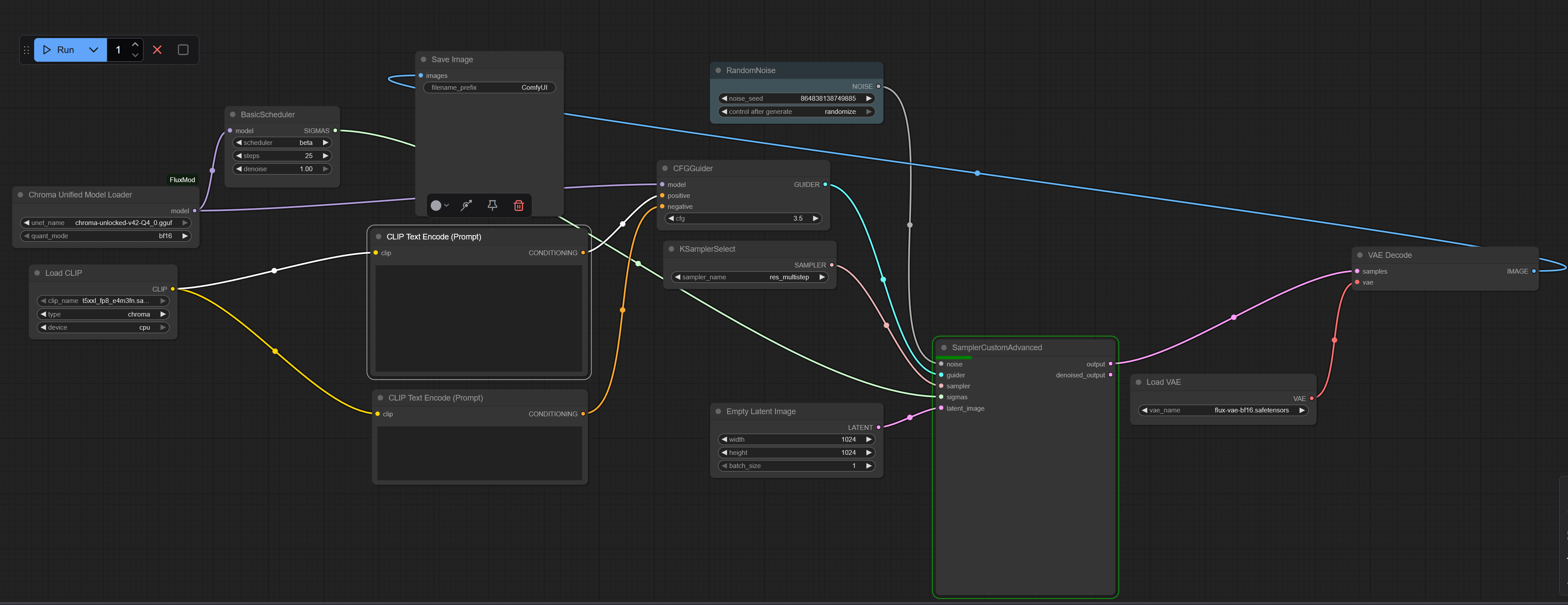The height and width of the screenshot is (605, 1568).
Task: Click the noise_seed value field
Action: 796,98
